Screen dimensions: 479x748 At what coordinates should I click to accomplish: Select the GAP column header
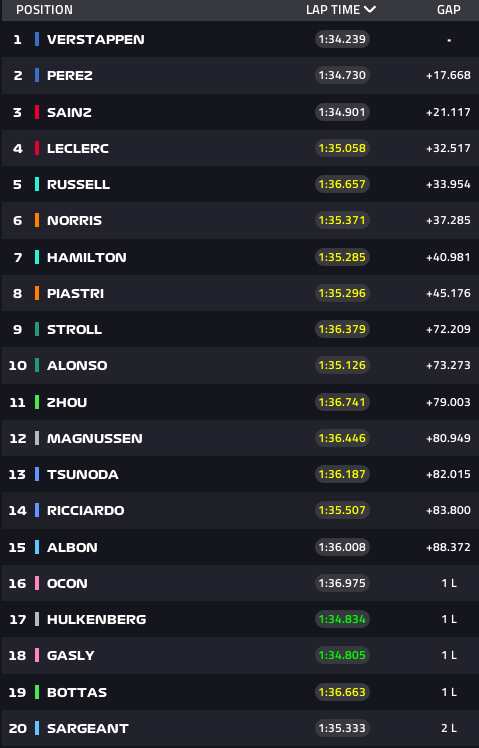448,10
